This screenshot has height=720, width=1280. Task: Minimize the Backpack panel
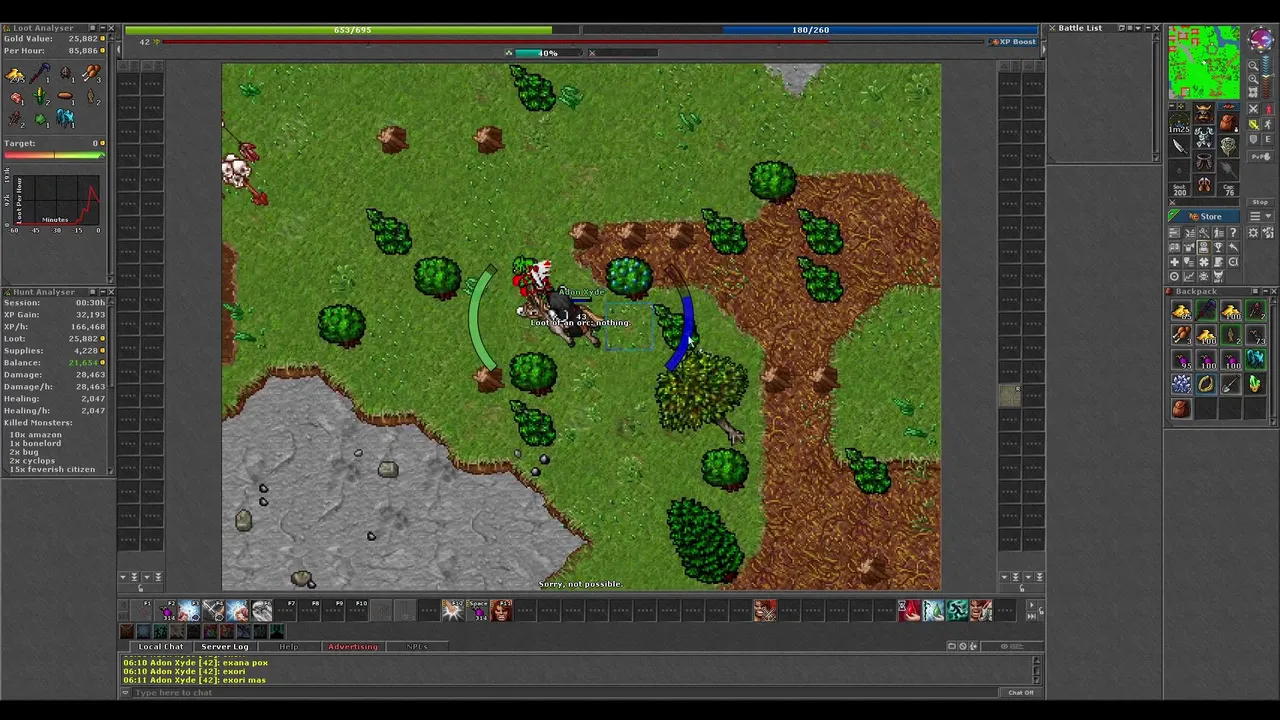(1266, 291)
